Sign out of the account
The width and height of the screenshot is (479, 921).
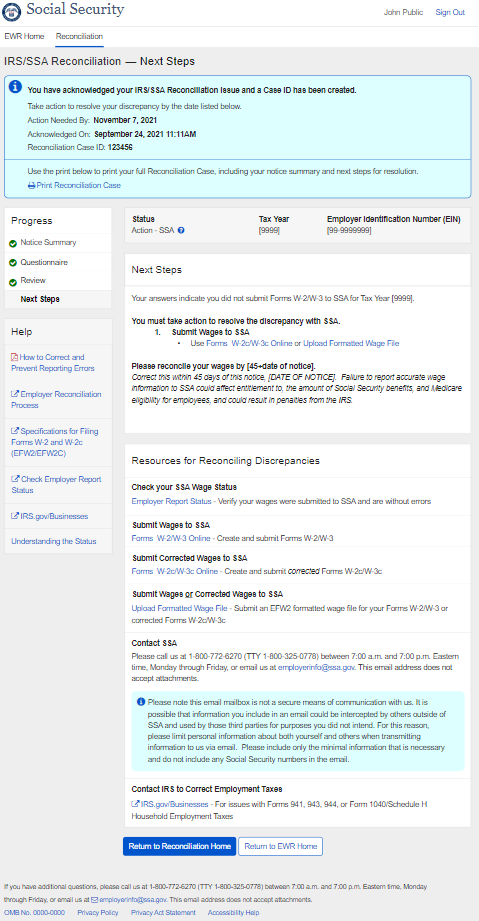pos(450,12)
